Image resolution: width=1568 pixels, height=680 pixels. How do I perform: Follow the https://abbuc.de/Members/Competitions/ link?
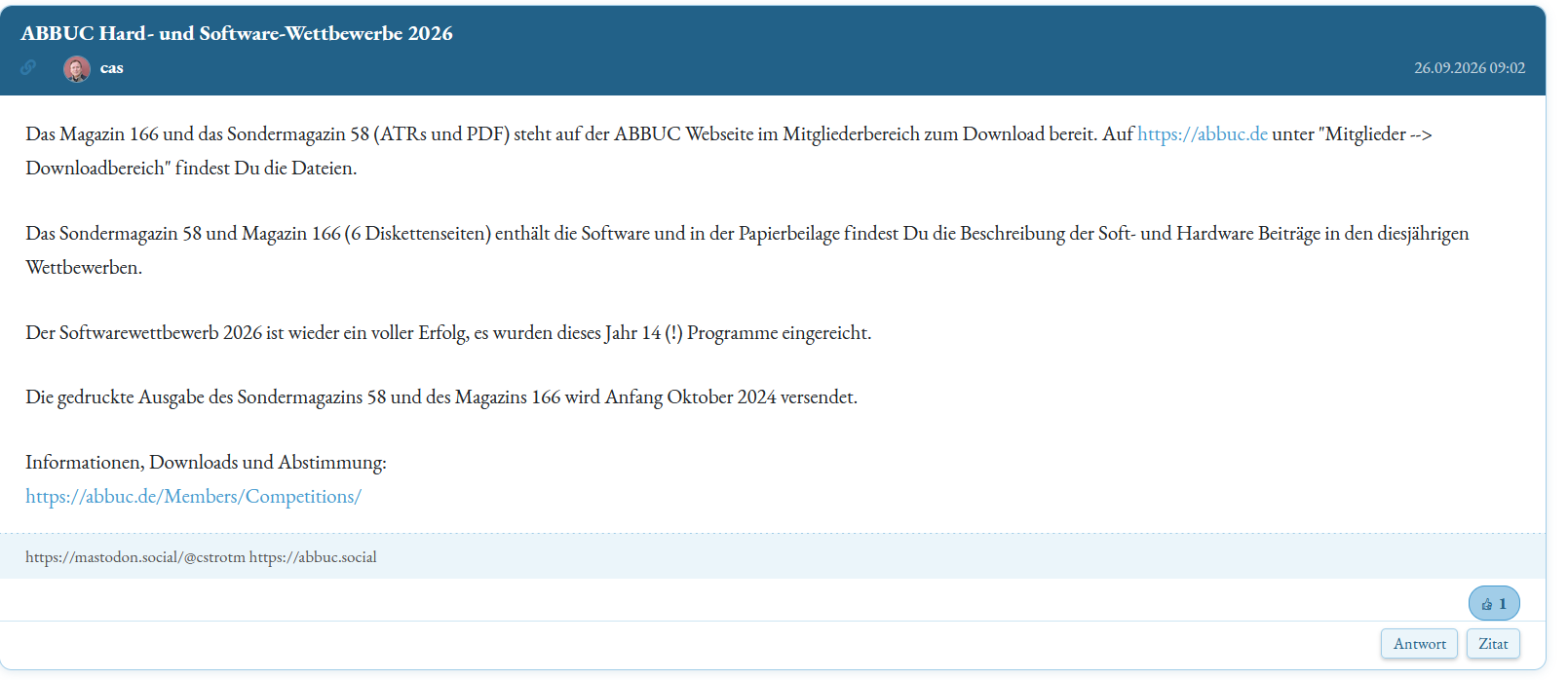tap(193, 496)
